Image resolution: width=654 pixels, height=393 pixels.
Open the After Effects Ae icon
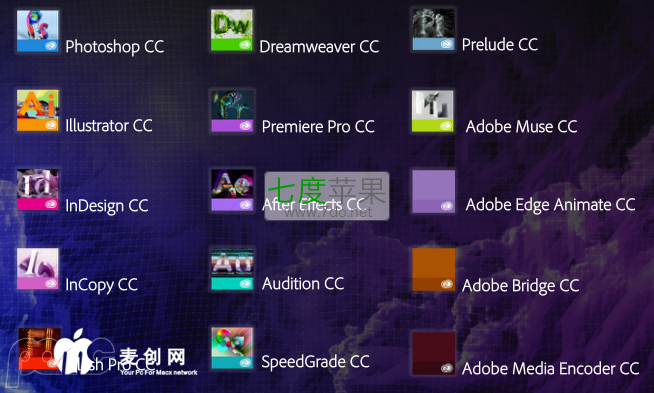pos(232,190)
